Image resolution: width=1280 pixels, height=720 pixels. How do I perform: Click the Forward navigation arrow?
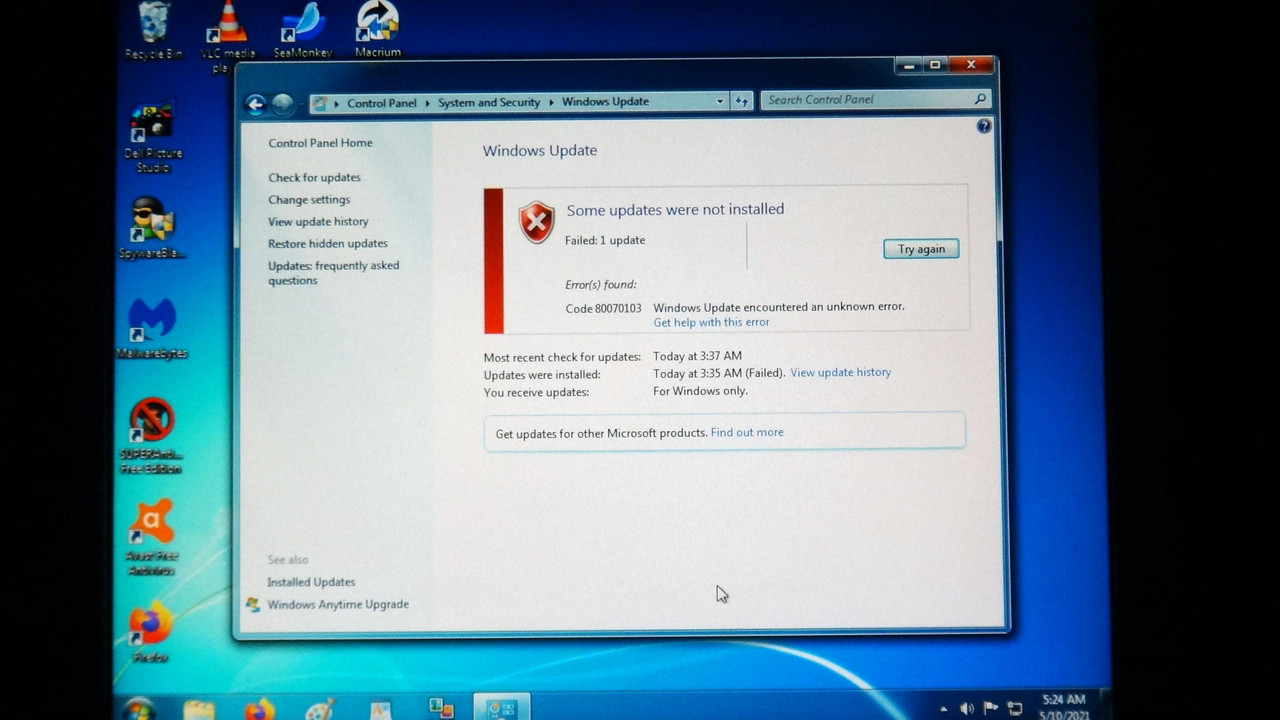coord(283,104)
